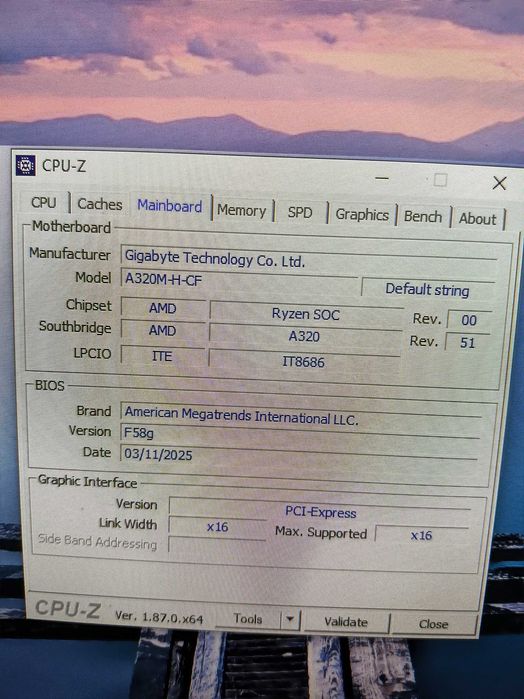Minimize the CPU-Z window
524x699 pixels.
click(382, 179)
